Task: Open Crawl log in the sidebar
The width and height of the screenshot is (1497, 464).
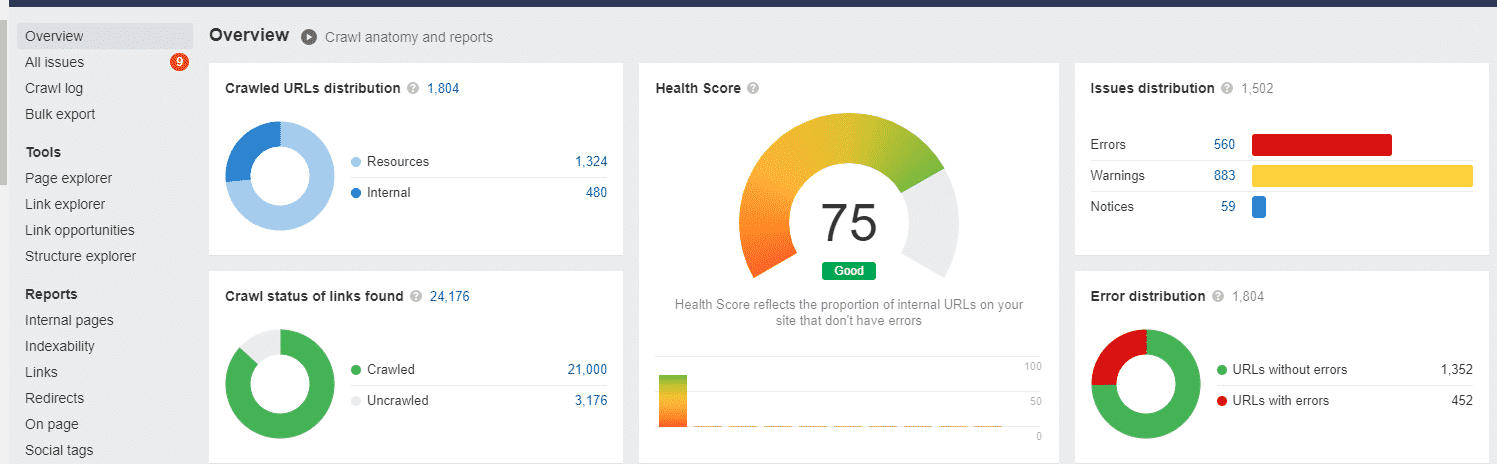Action: [54, 88]
